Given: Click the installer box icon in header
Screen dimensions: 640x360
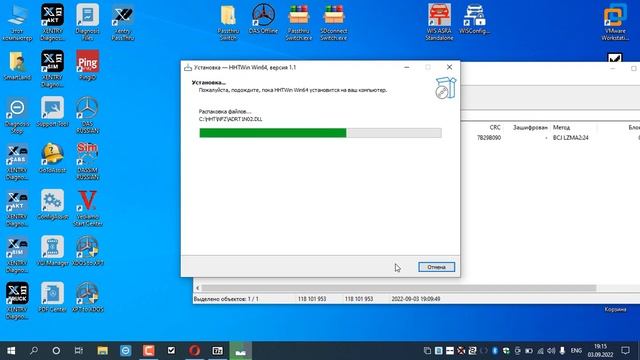Looking at the screenshot, I should (445, 87).
